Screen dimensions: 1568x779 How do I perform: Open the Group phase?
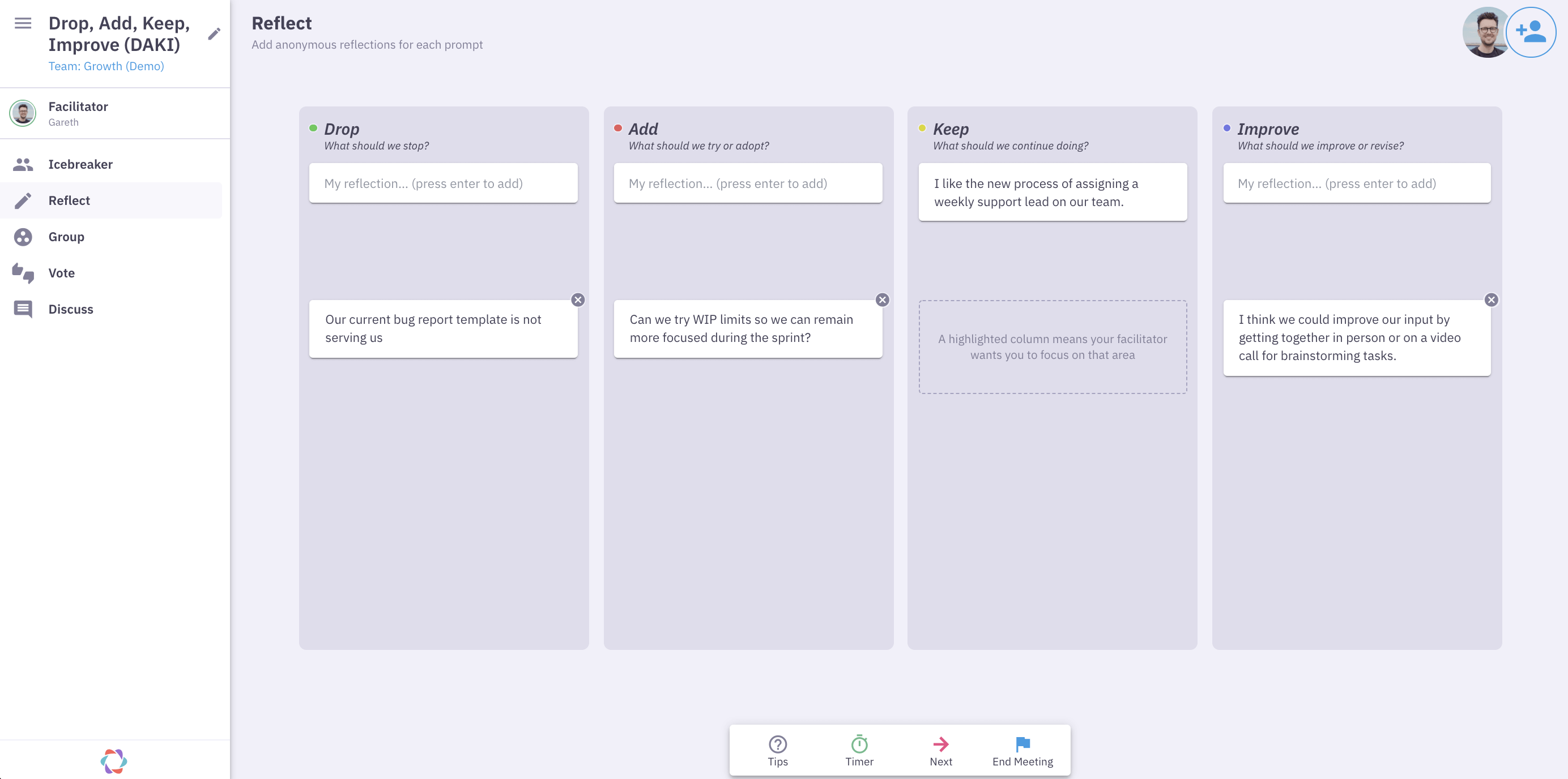[66, 237]
